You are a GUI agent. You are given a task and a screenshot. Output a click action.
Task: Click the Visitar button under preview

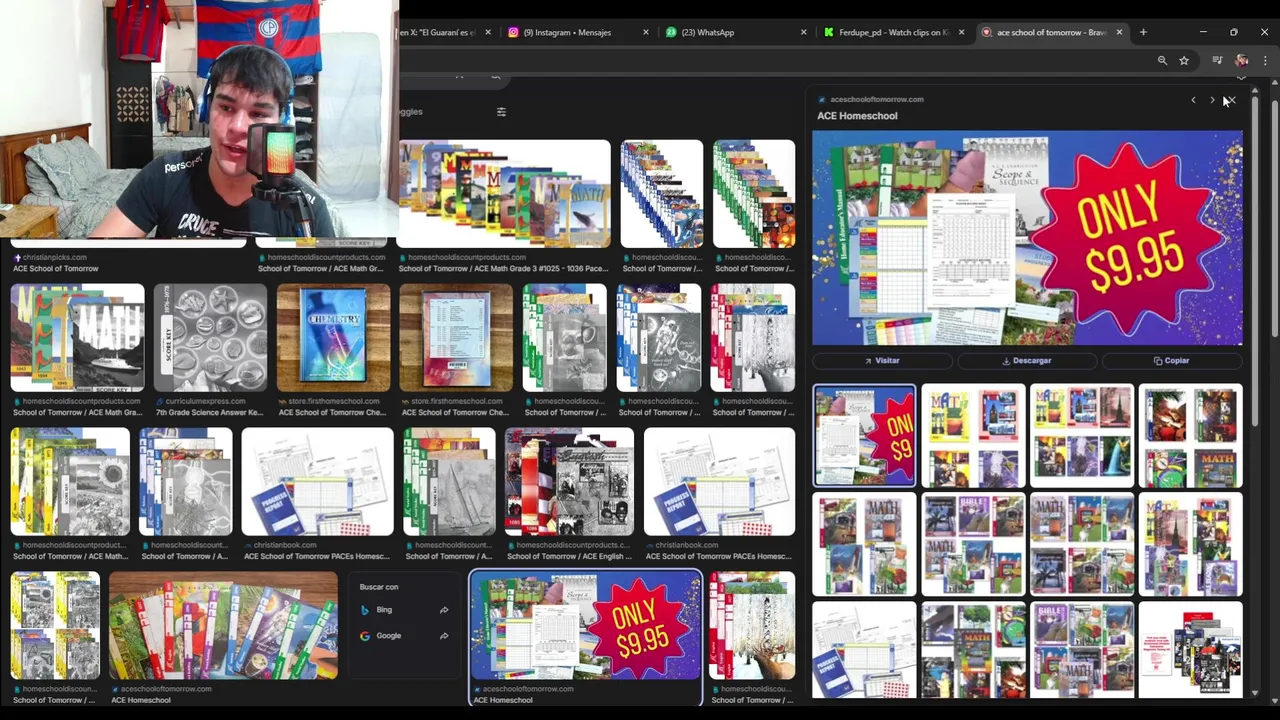pos(882,360)
